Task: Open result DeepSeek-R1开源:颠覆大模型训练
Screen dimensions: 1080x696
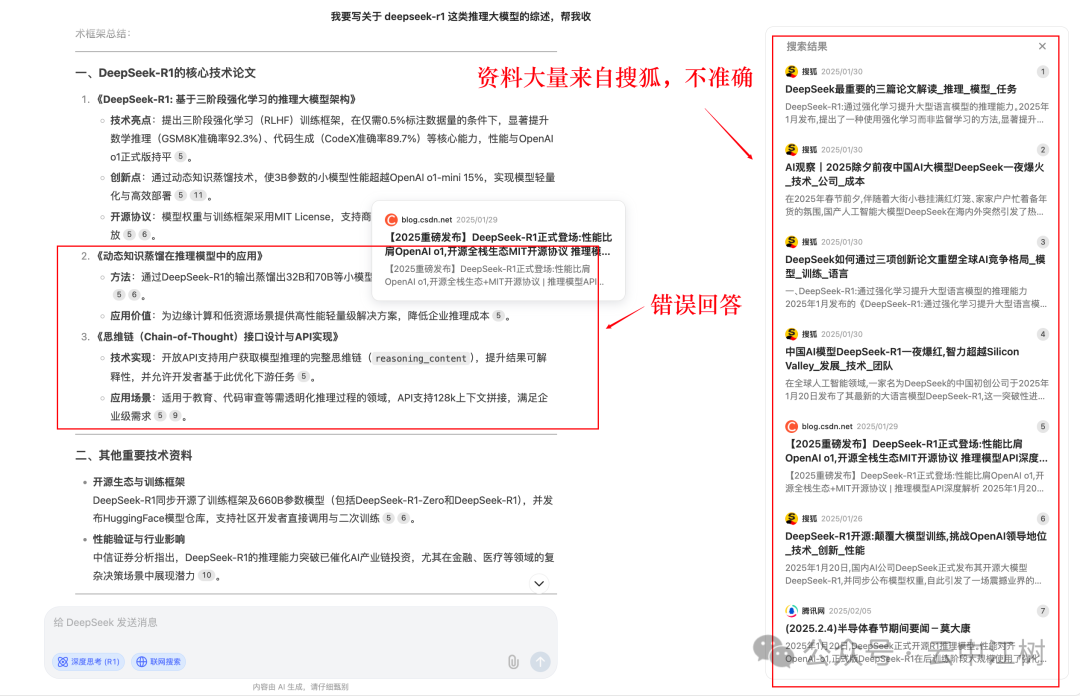Action: click(916, 543)
